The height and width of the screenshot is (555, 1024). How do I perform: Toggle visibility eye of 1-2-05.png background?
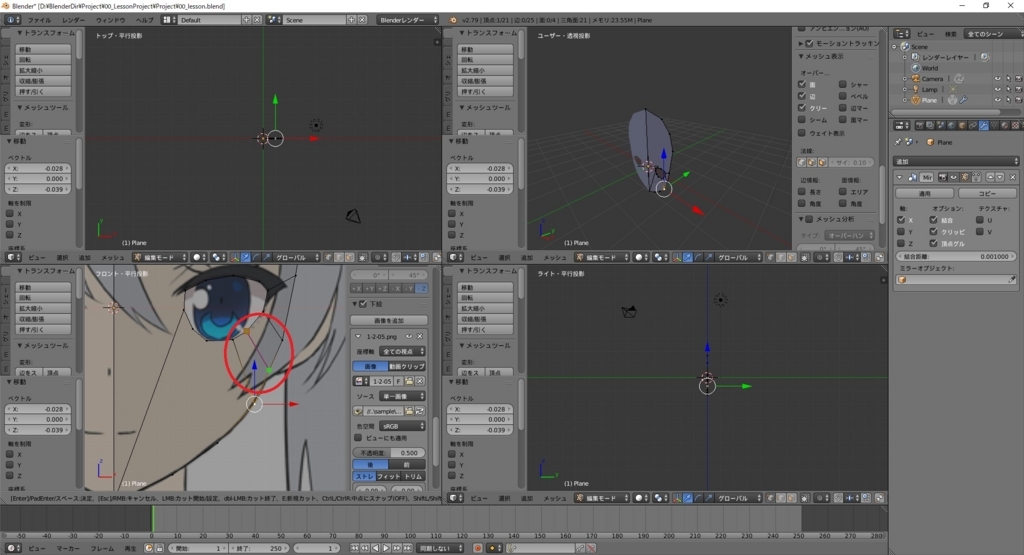click(x=409, y=336)
